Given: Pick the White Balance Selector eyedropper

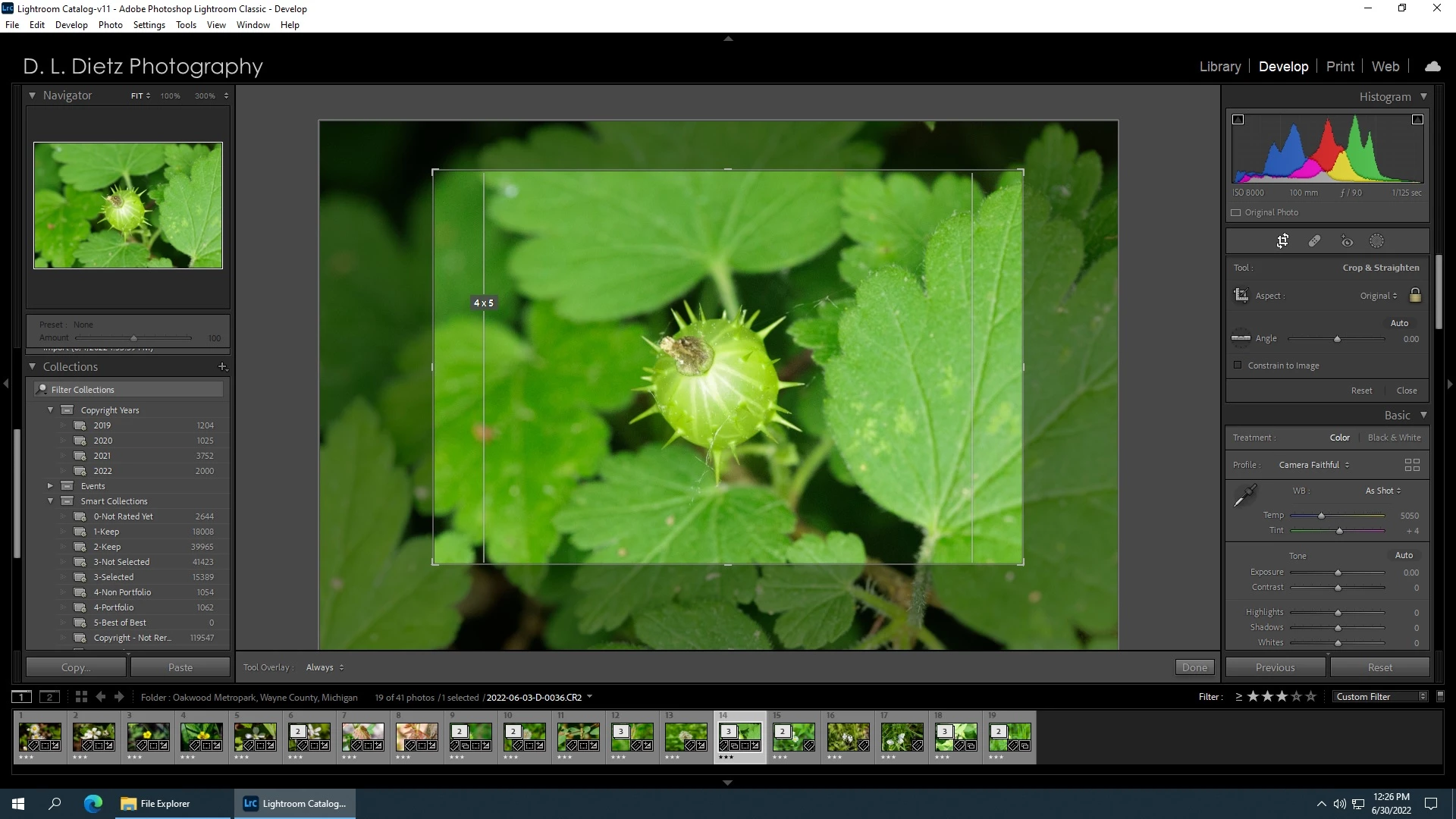Looking at the screenshot, I should pos(1244,496).
